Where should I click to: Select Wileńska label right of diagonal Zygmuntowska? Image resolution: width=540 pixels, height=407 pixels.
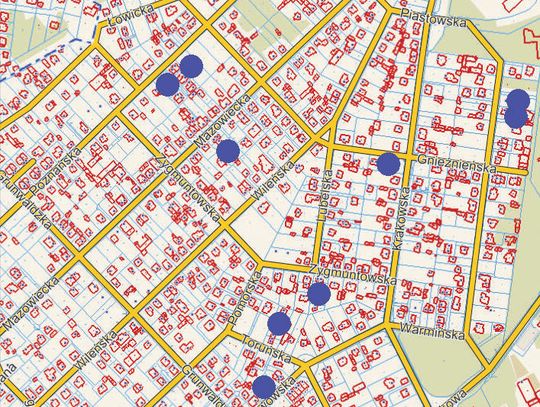click(x=274, y=181)
